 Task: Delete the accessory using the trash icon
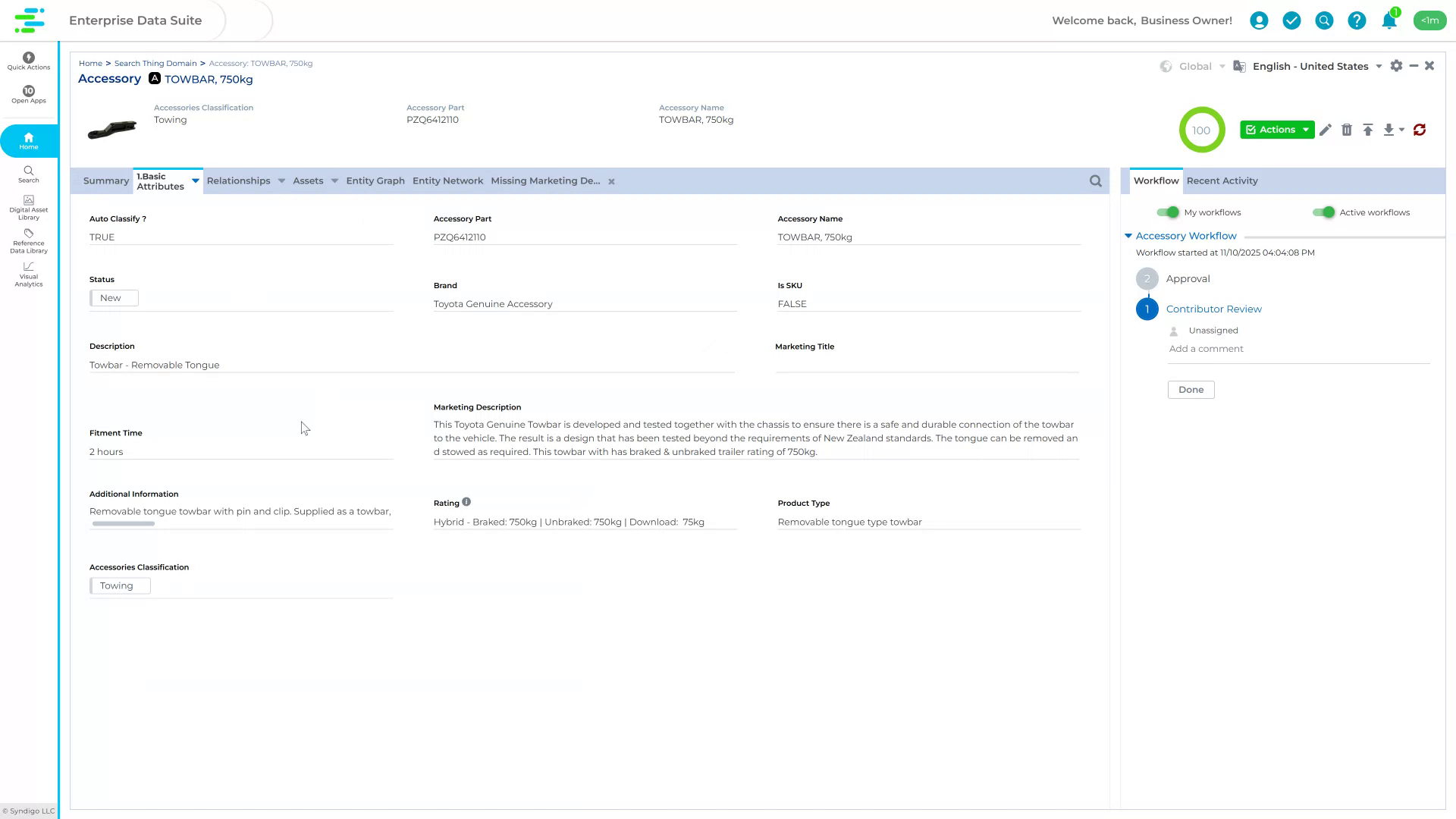click(x=1348, y=130)
